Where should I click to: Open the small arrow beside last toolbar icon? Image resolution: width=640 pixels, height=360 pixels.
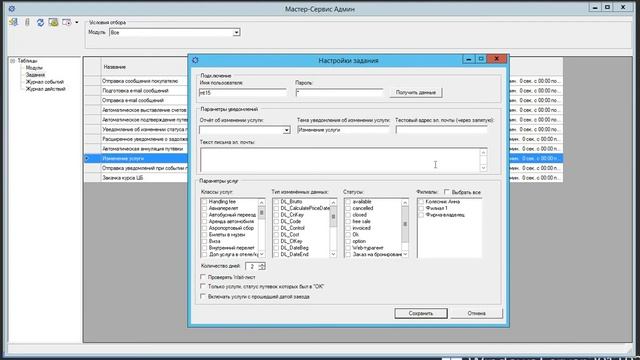coord(77,22)
